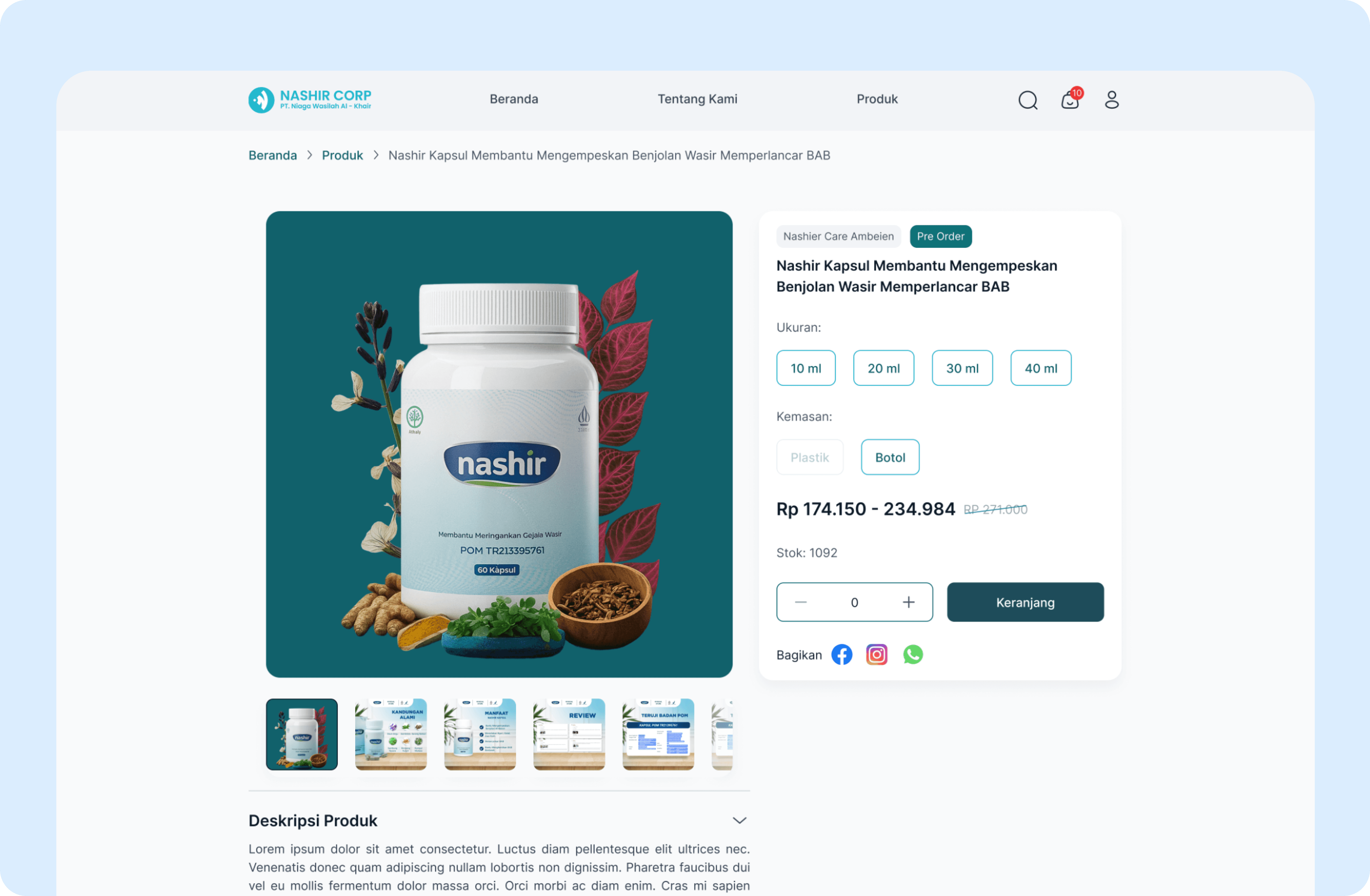View the Review thumbnail image
Viewport: 1370px width, 896px height.
[569, 735]
